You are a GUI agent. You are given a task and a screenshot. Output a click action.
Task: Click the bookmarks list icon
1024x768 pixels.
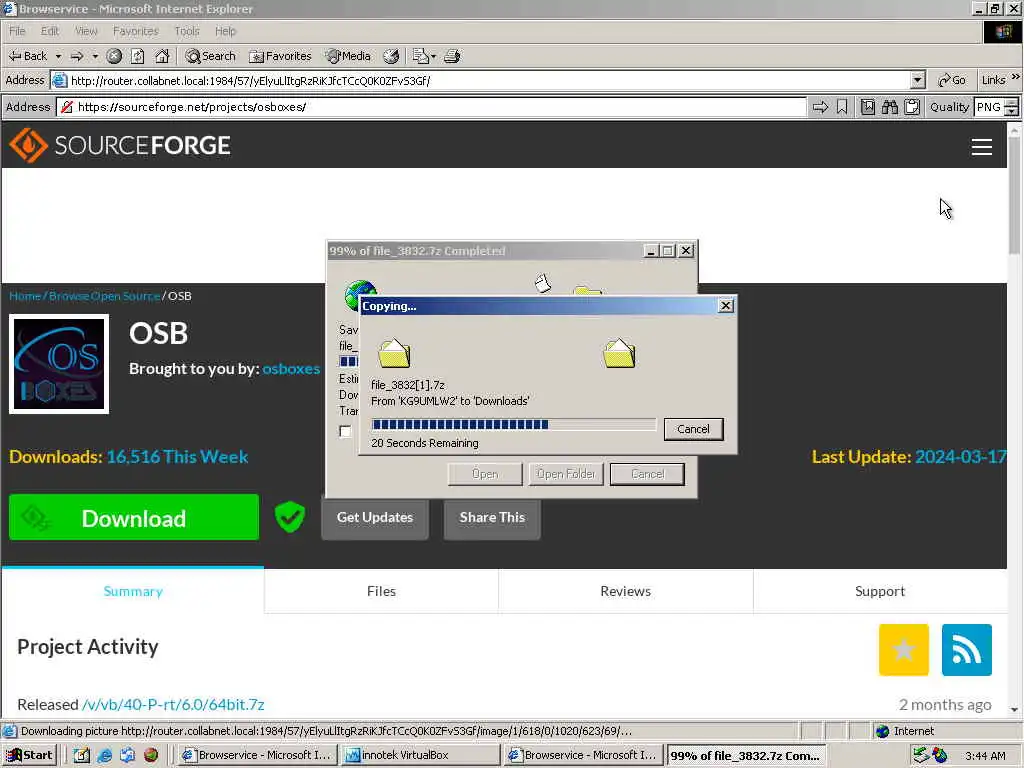(867, 107)
